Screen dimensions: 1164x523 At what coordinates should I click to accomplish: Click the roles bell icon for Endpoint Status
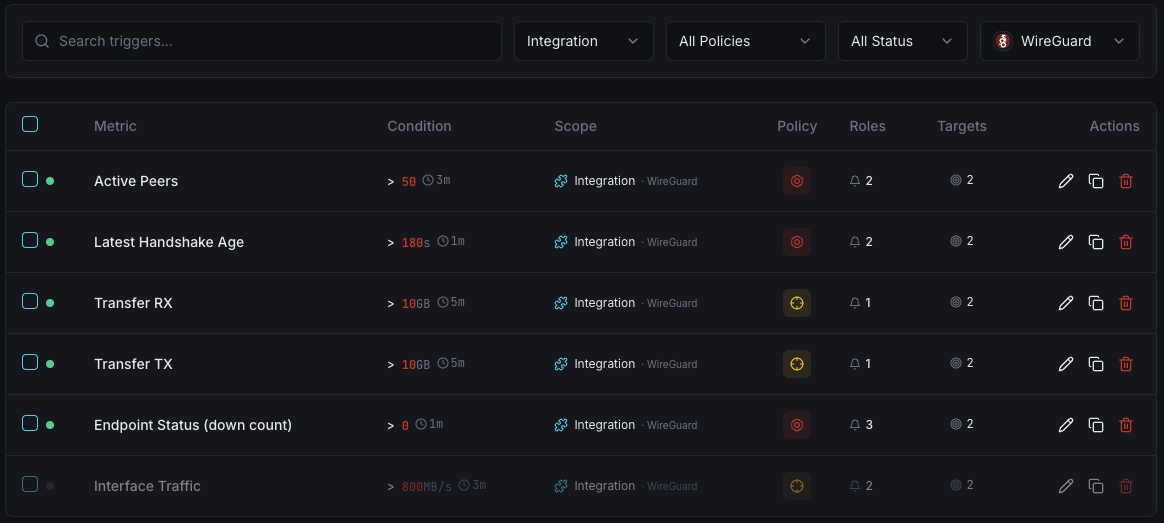tap(854, 425)
